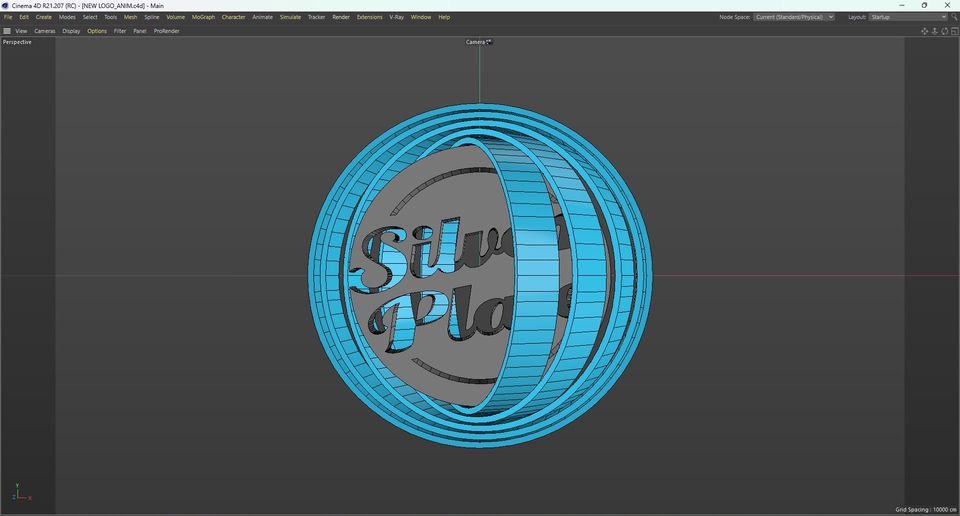Open the Mesh menu

coord(130,17)
